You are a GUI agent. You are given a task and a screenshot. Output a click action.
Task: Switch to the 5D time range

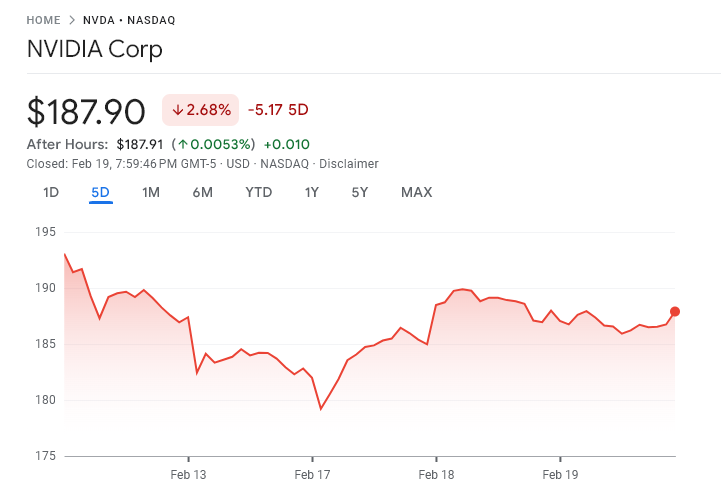click(100, 192)
